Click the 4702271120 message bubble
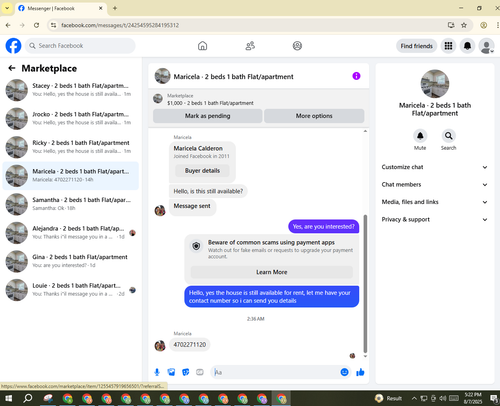This screenshot has height=406, width=500. point(190,345)
